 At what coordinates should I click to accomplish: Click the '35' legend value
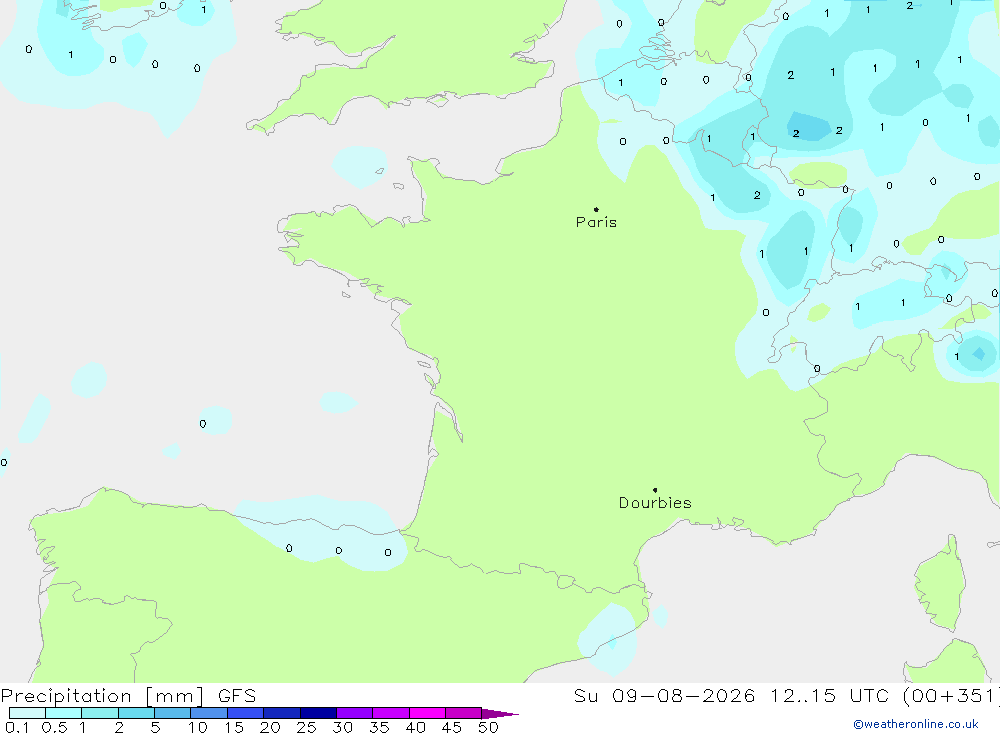(379, 727)
